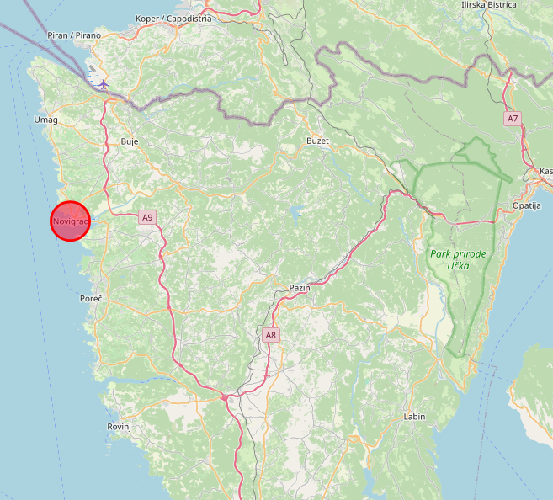The image size is (553, 500).
Task: Click the purple airport plane icon
Action: [x=103, y=84]
